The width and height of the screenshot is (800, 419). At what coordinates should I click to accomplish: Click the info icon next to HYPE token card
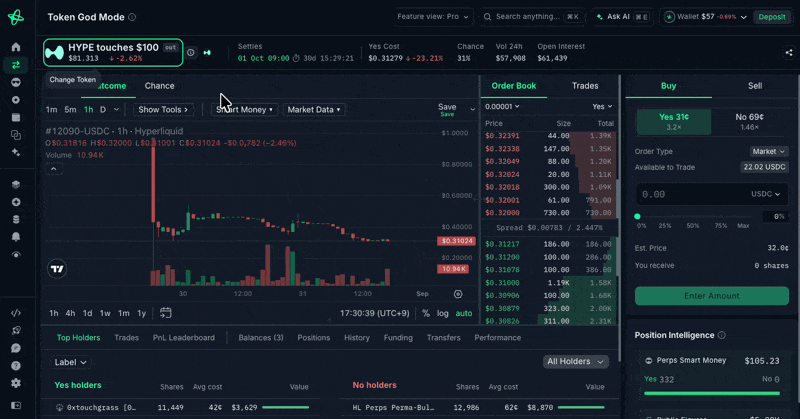click(191, 52)
